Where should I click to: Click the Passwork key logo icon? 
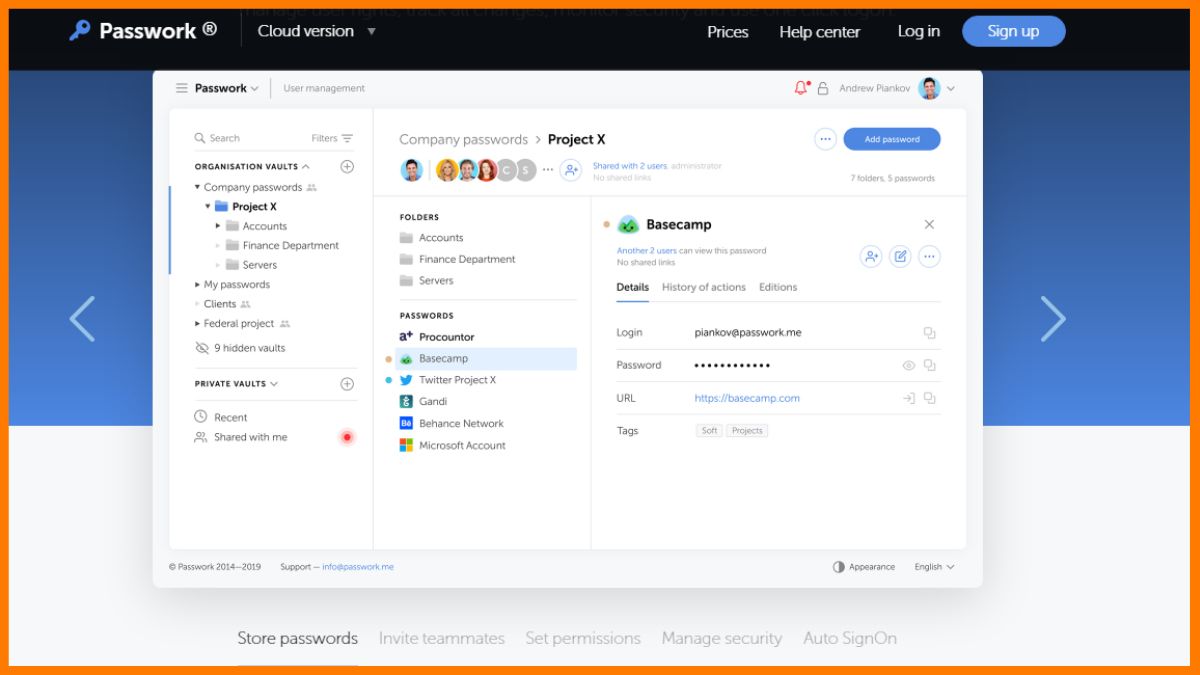[x=80, y=31]
